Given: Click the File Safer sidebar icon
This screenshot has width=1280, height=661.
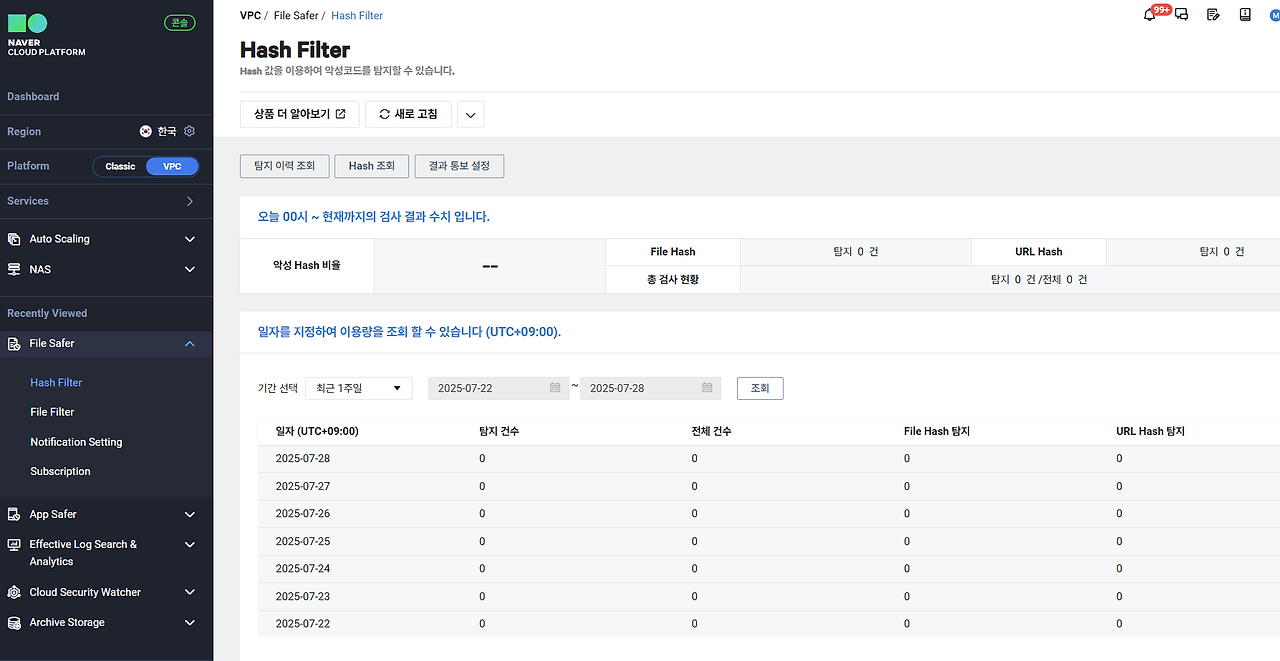Looking at the screenshot, I should (14, 343).
